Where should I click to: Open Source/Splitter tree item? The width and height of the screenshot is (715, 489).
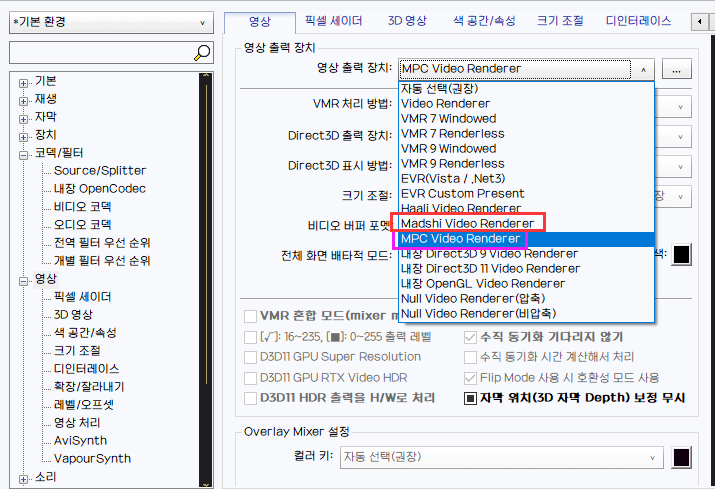coord(100,171)
